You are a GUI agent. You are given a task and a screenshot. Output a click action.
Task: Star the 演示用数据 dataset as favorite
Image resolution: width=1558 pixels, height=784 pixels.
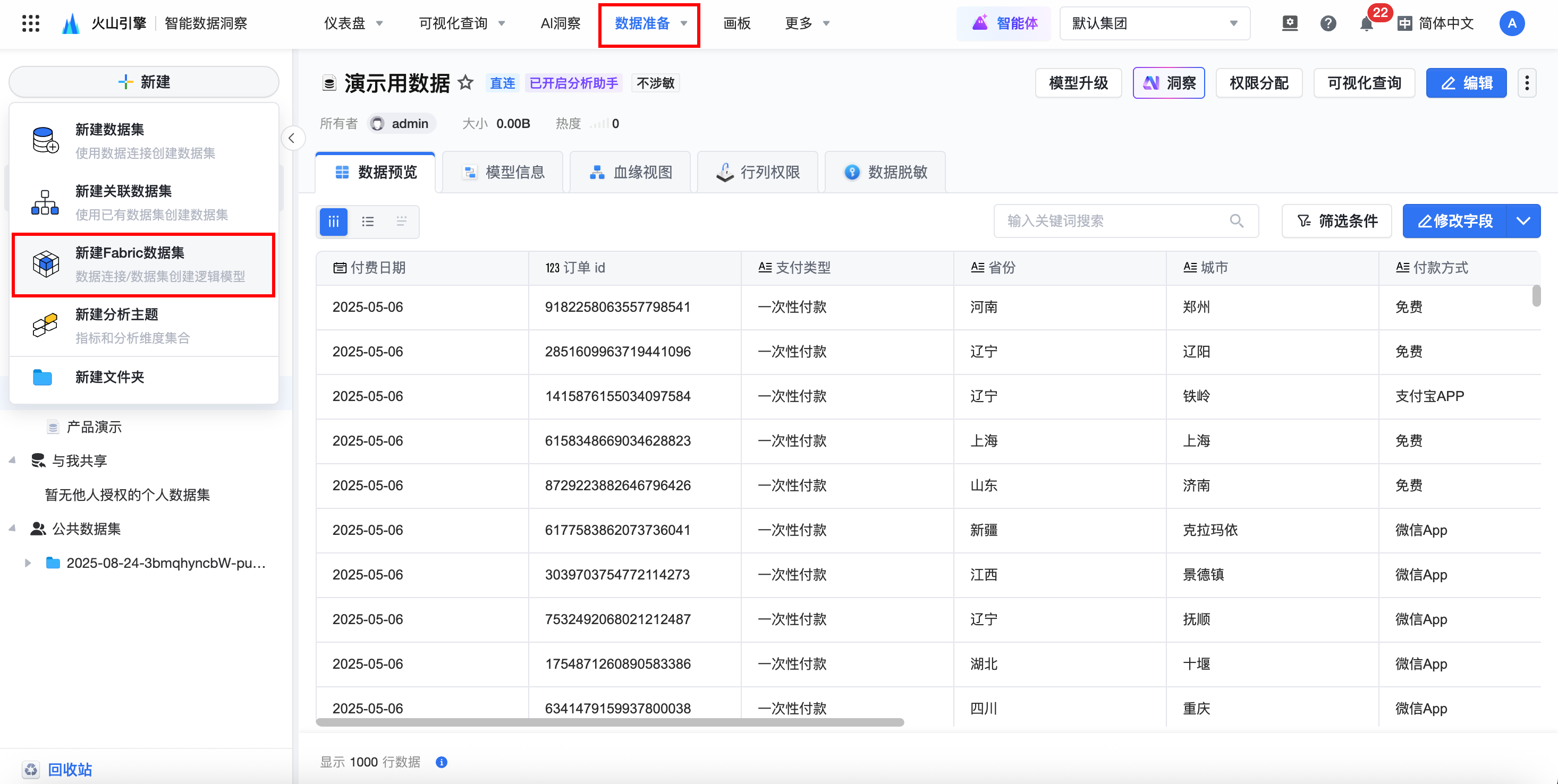pyautogui.click(x=465, y=83)
